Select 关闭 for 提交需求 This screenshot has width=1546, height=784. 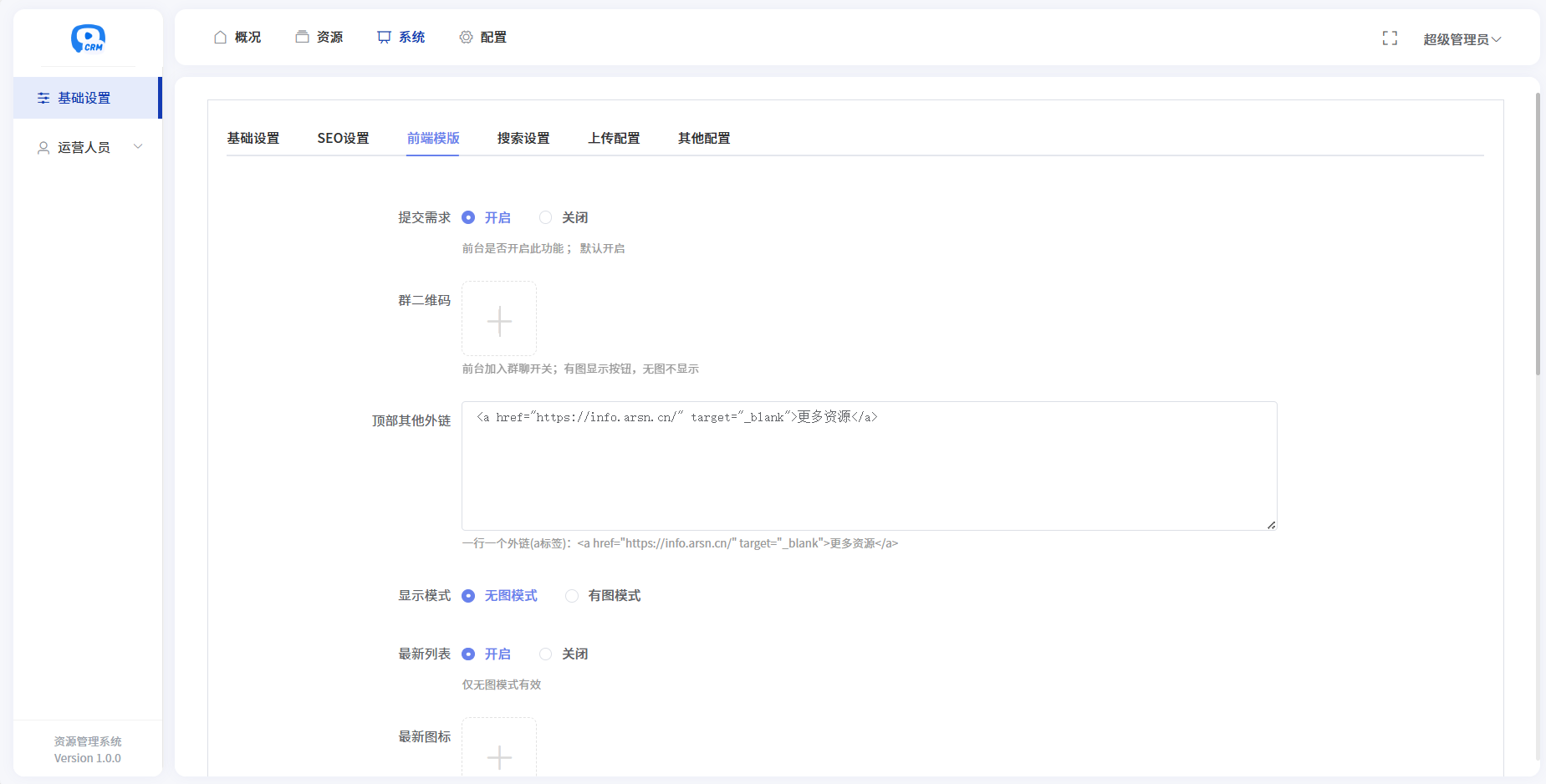564,217
